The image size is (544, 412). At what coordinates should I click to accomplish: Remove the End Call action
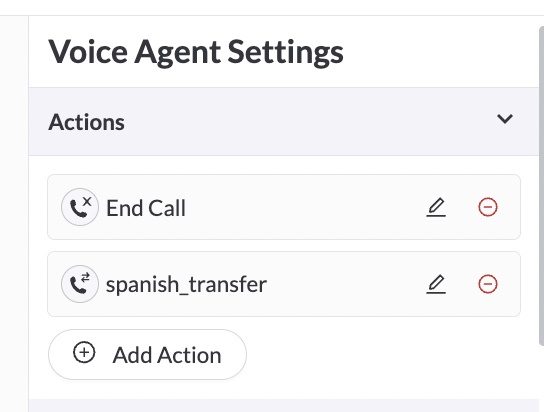coord(488,207)
